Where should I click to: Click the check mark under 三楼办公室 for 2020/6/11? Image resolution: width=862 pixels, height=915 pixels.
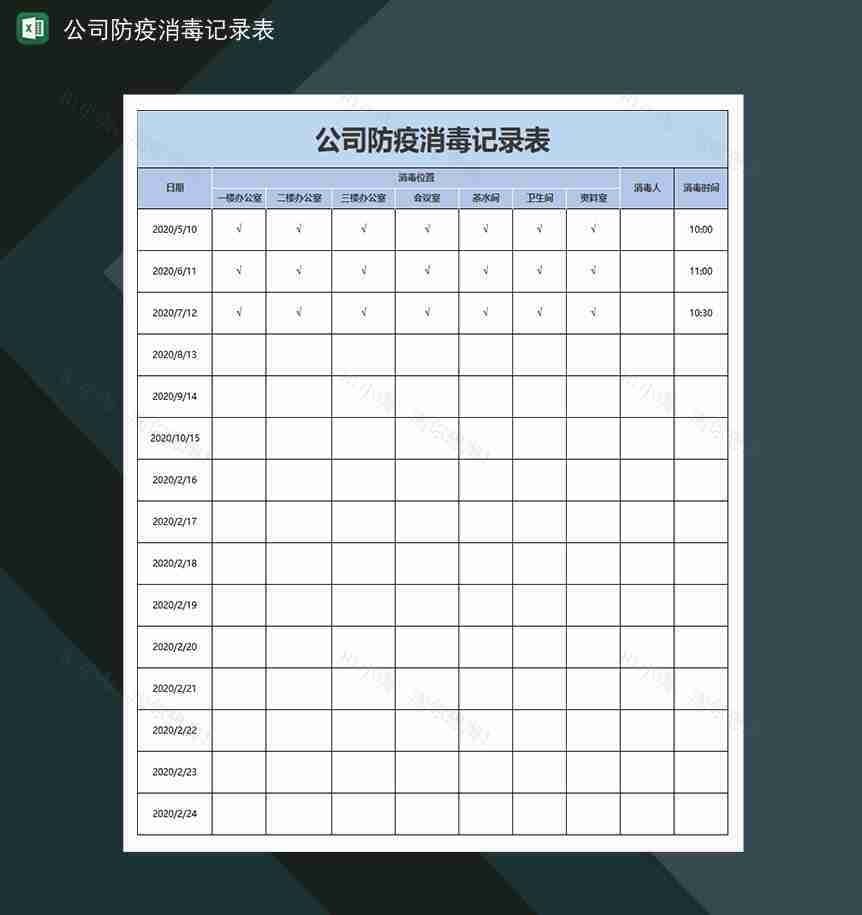click(362, 269)
